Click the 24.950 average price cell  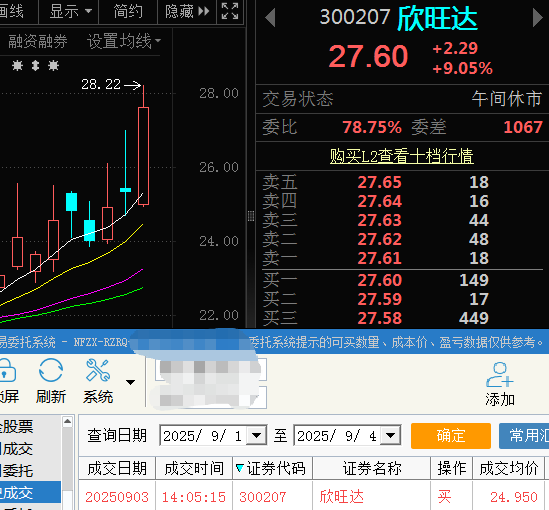(x=514, y=497)
